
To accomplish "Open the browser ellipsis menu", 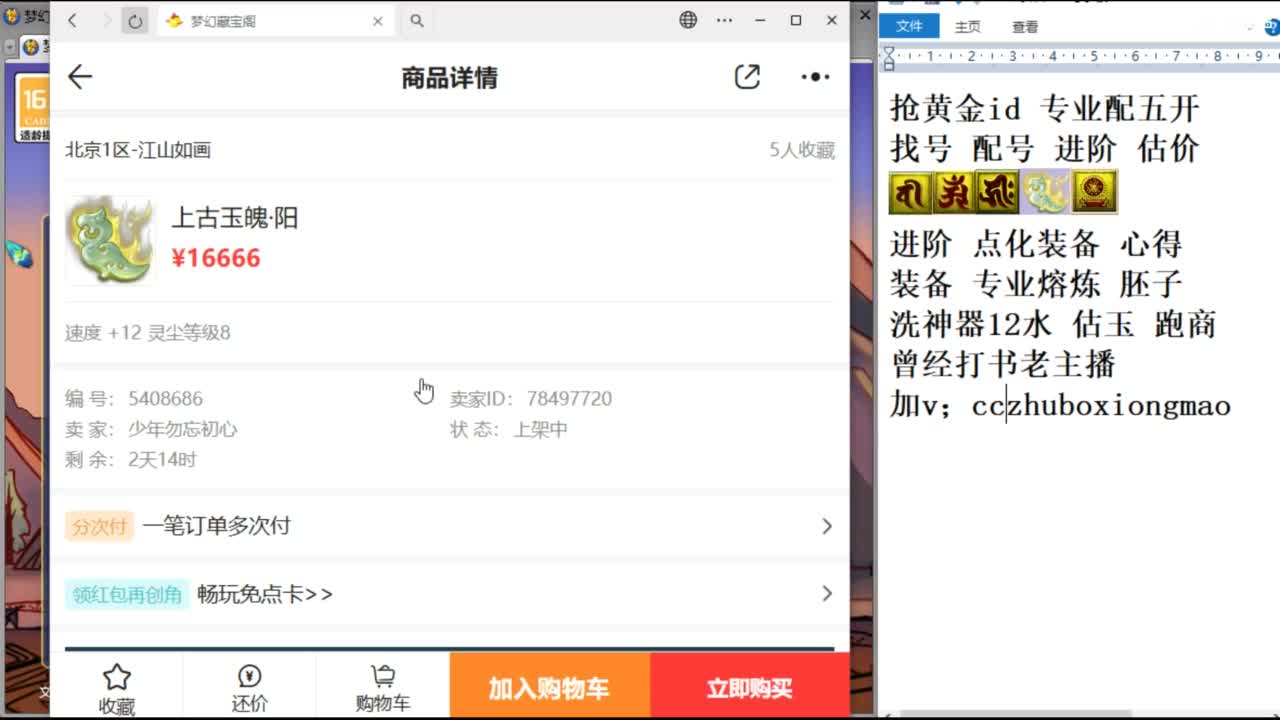I will (x=725, y=20).
